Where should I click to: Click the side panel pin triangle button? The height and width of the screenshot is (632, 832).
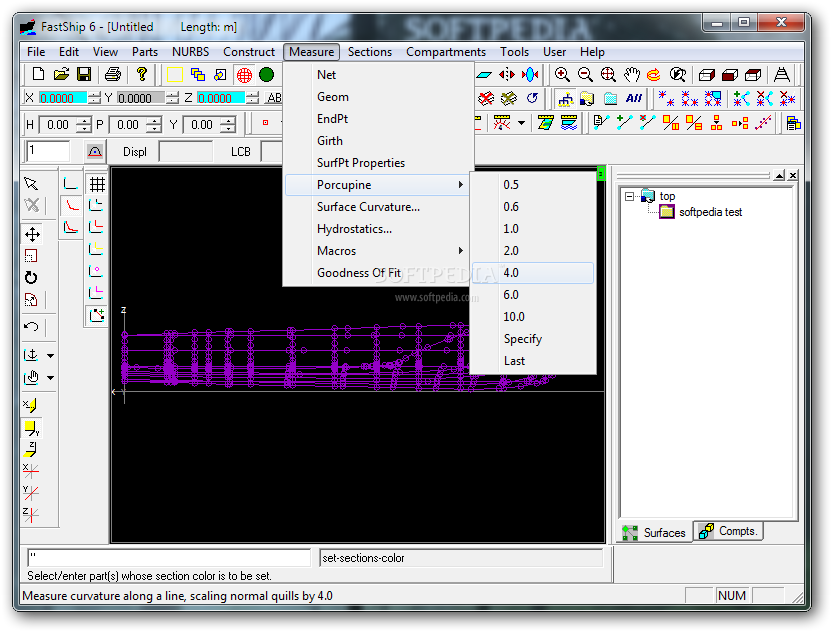tap(778, 175)
